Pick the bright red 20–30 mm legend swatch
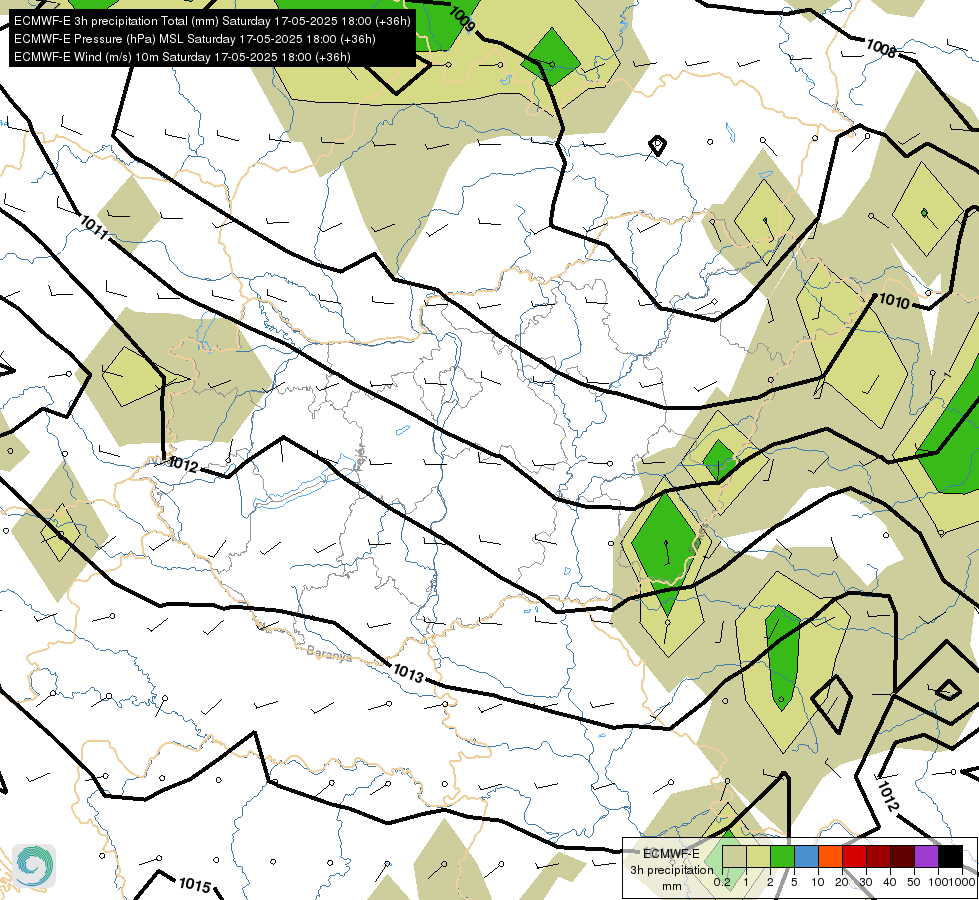979x900 pixels. click(x=854, y=856)
